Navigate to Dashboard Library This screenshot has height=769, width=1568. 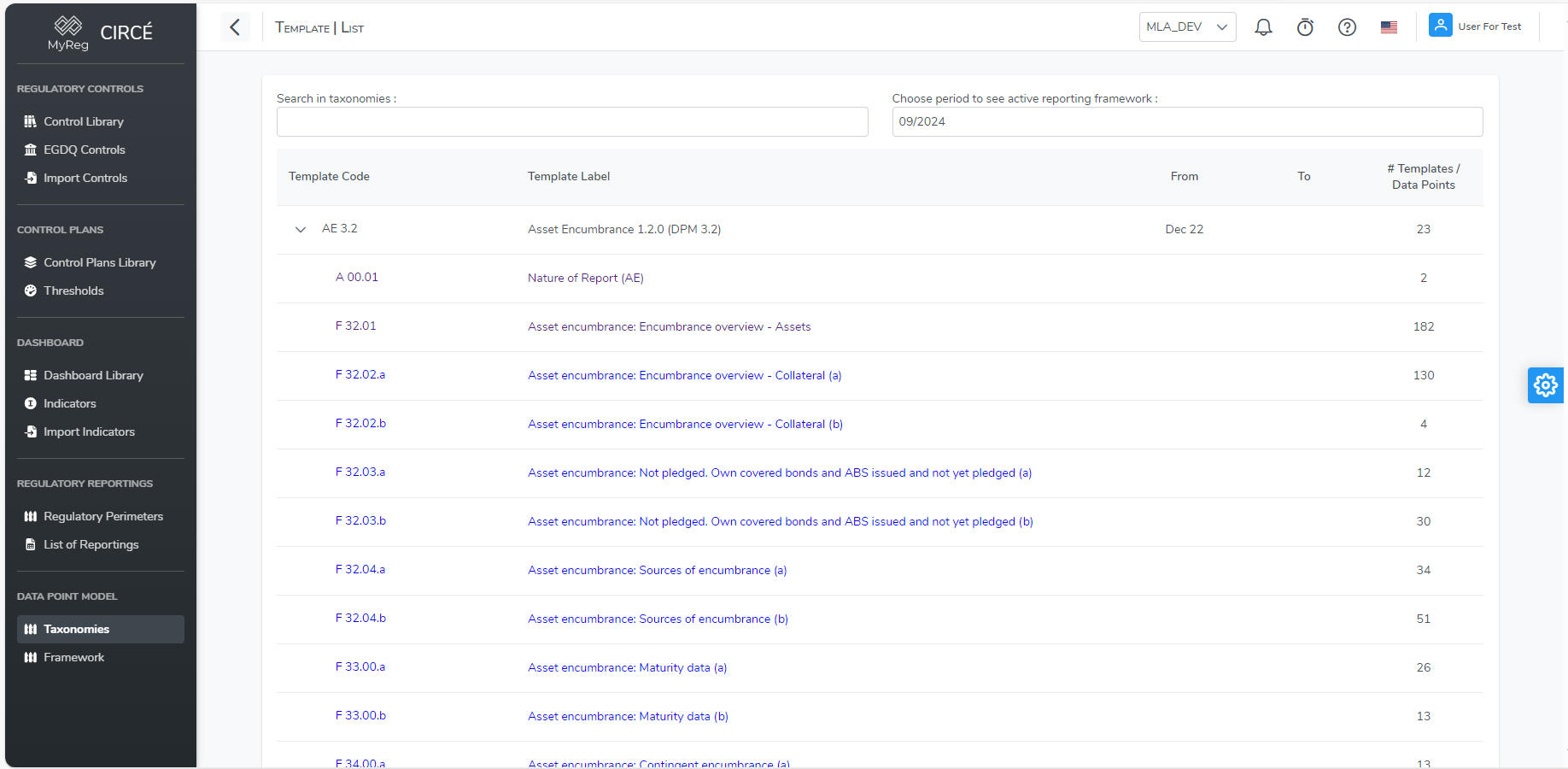point(92,375)
